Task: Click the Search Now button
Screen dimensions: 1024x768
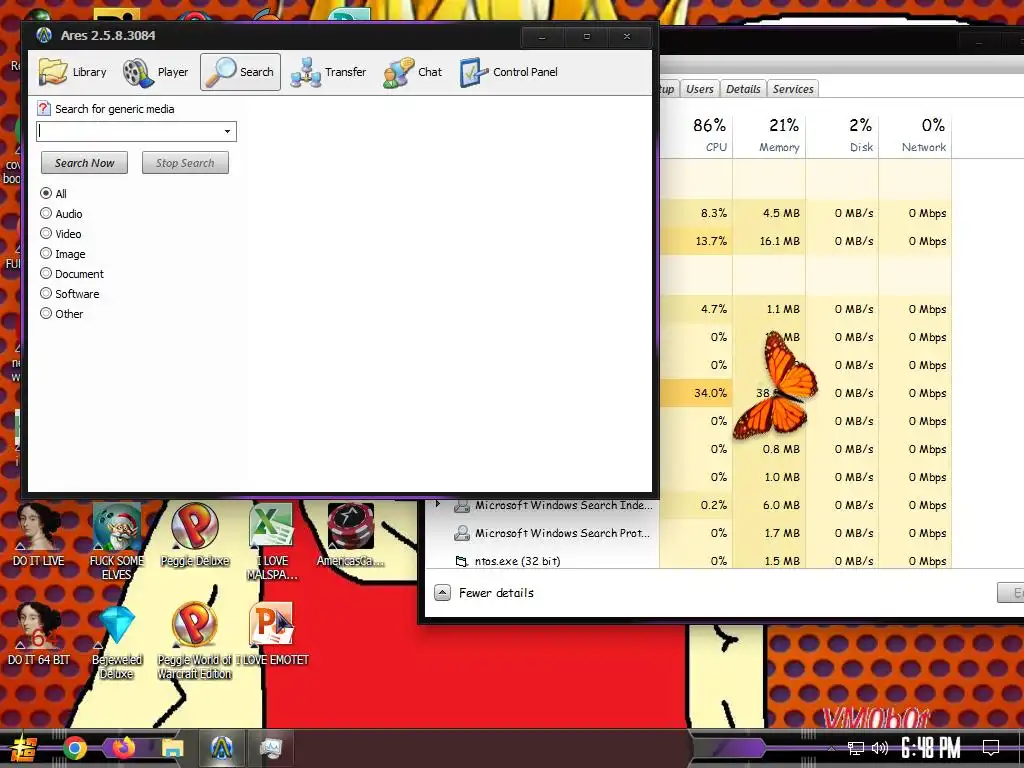Action: coord(84,163)
